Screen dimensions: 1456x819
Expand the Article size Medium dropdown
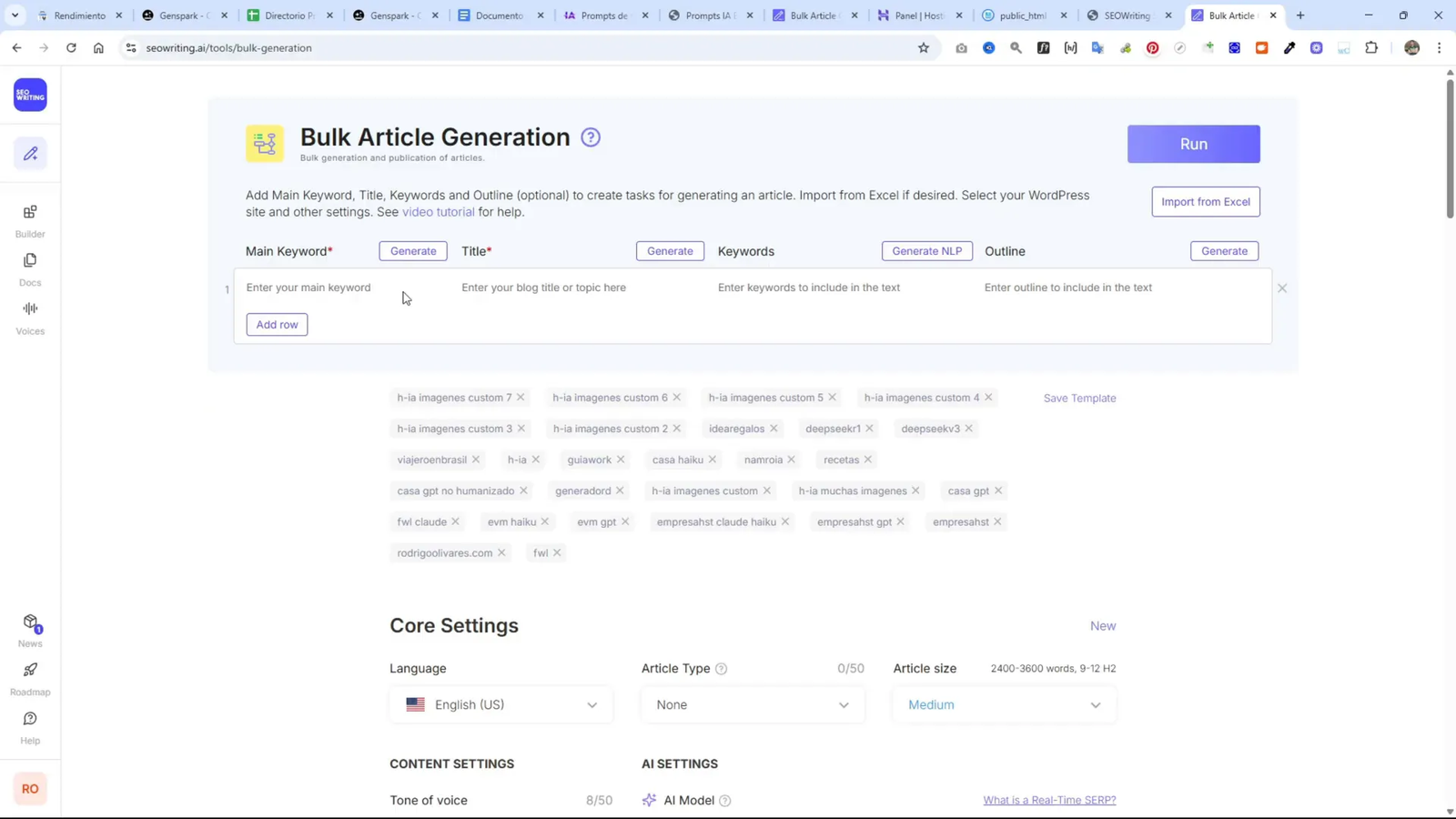(x=1003, y=703)
